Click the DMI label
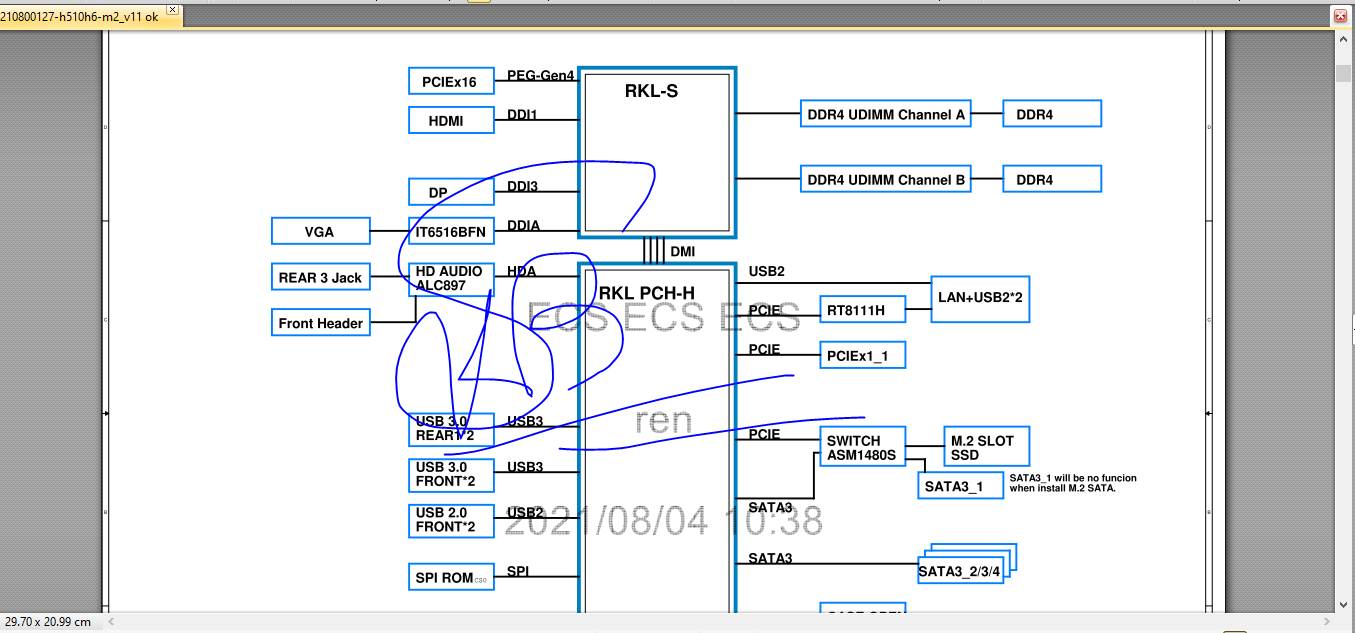This screenshot has width=1355, height=633. click(x=682, y=251)
